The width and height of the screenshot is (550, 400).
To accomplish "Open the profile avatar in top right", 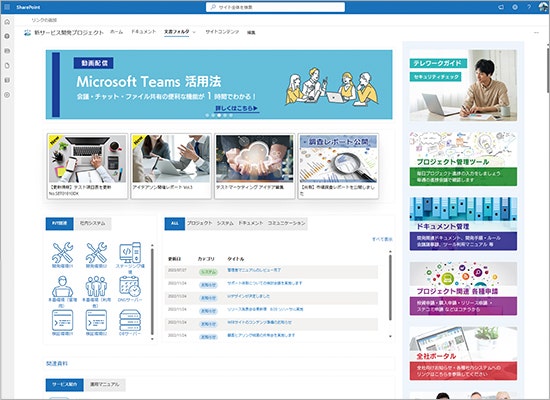I will 543,7.
